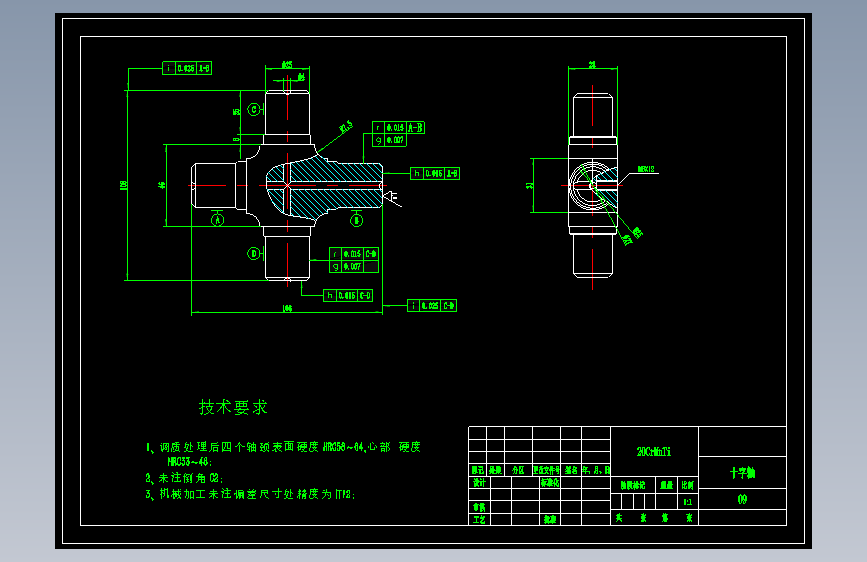Viewport: 867px width, 562px height.
Task: Click the 技术要求 heading text
Action: pyautogui.click(x=233, y=408)
